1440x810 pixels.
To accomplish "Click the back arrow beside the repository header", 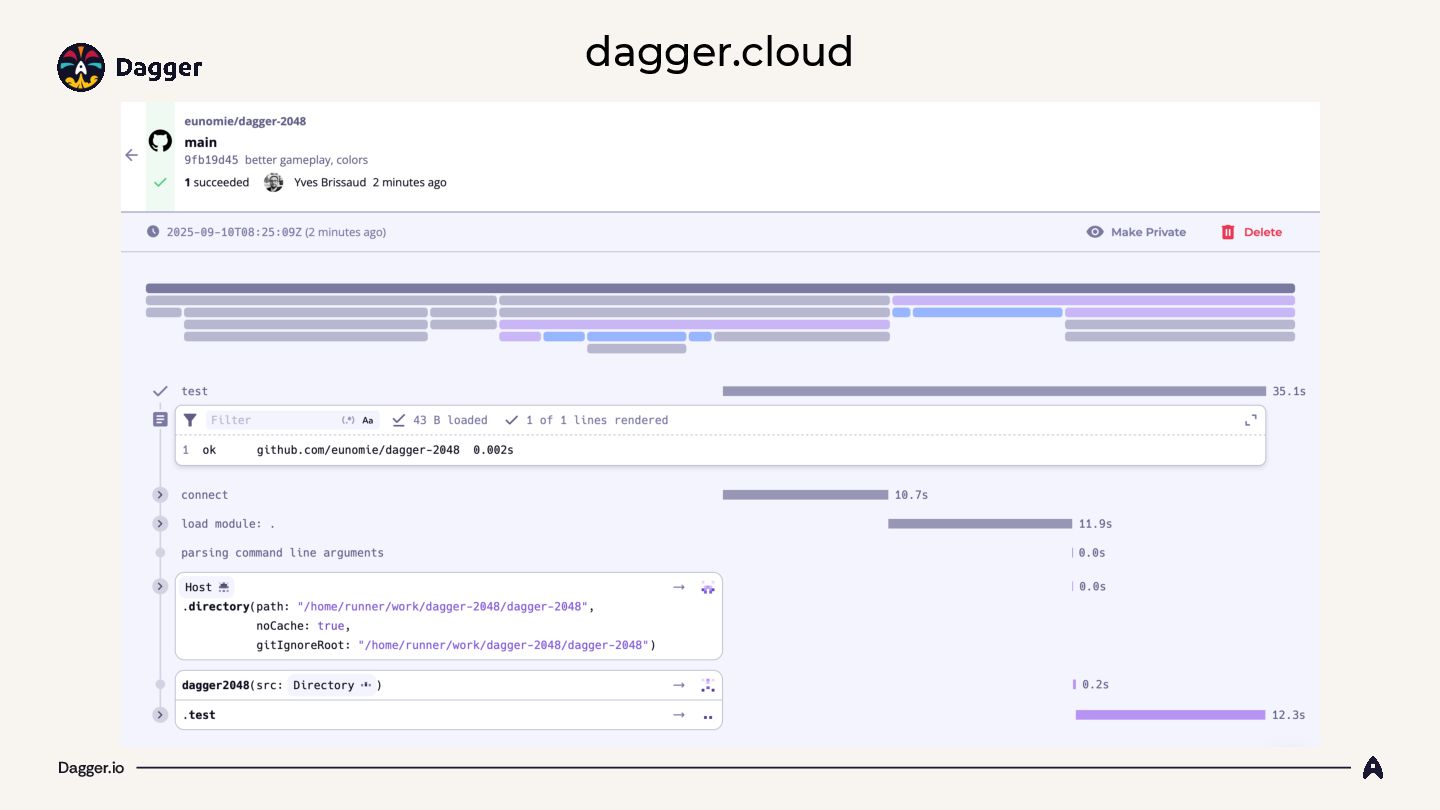I will [131, 155].
